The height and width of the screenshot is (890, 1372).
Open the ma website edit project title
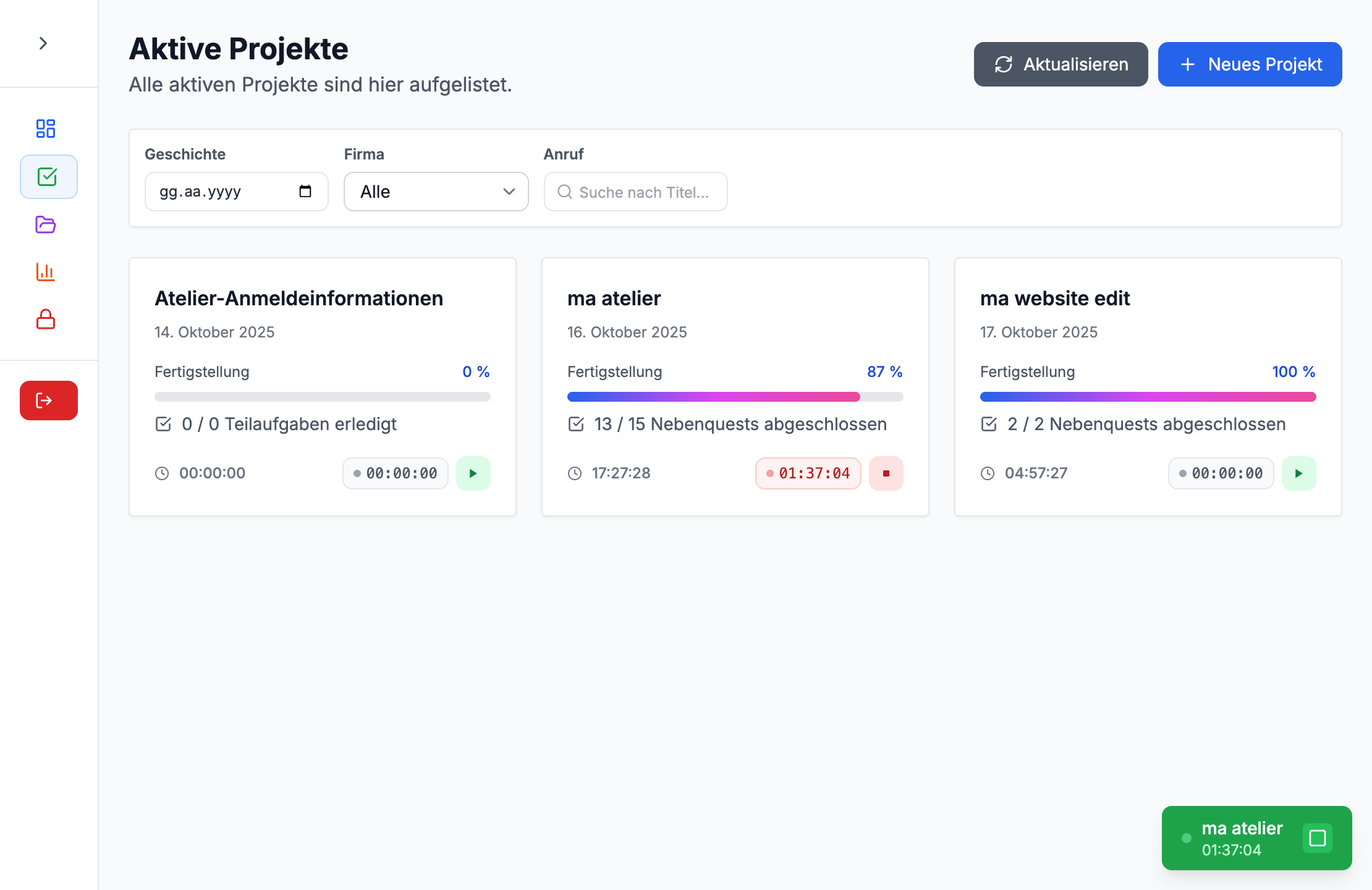[x=1055, y=299]
